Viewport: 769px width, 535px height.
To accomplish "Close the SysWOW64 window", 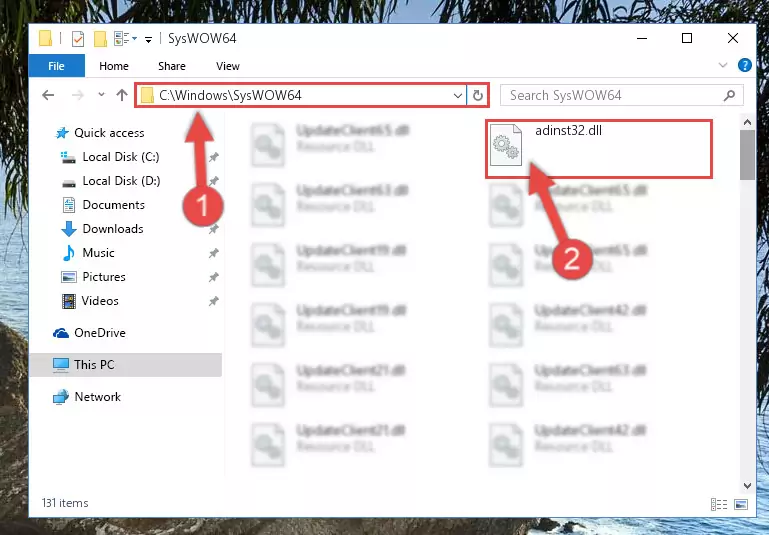I will click(x=733, y=38).
